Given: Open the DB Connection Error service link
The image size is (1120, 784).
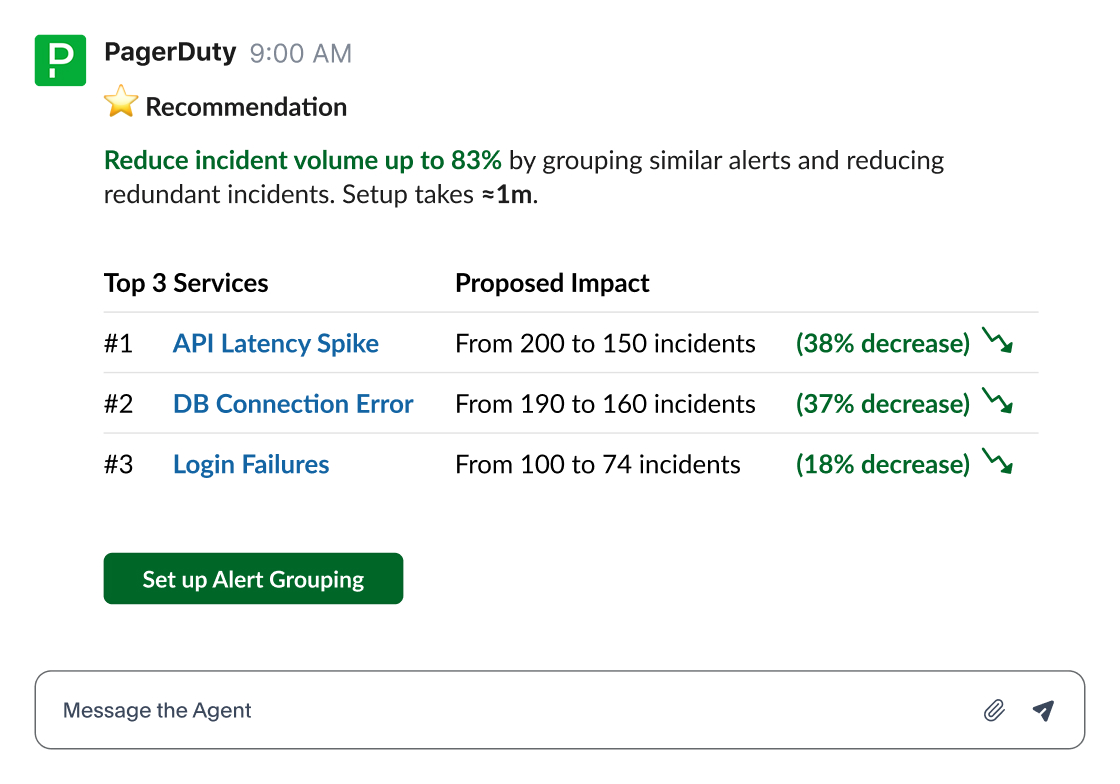Looking at the screenshot, I should coord(293,404).
